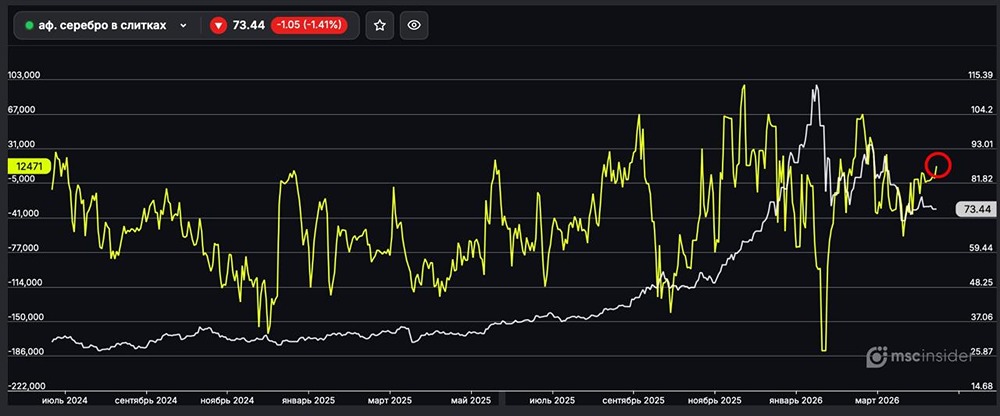Click the 103,000 value on left axis
Viewport: 1000px width, 416px height.
(22, 75)
